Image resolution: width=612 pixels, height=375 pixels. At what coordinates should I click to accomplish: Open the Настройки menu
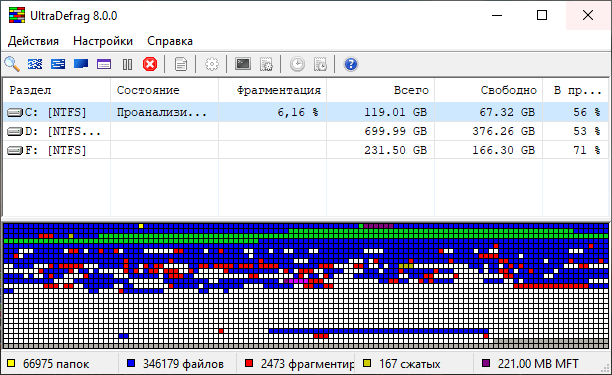103,41
